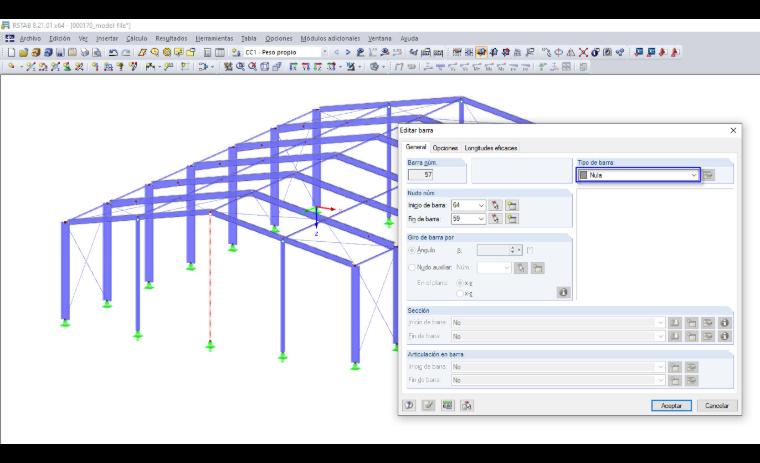This screenshot has width=760, height=463.
Task: Click the info icon on Sección Fin de barra row
Action: point(725,336)
